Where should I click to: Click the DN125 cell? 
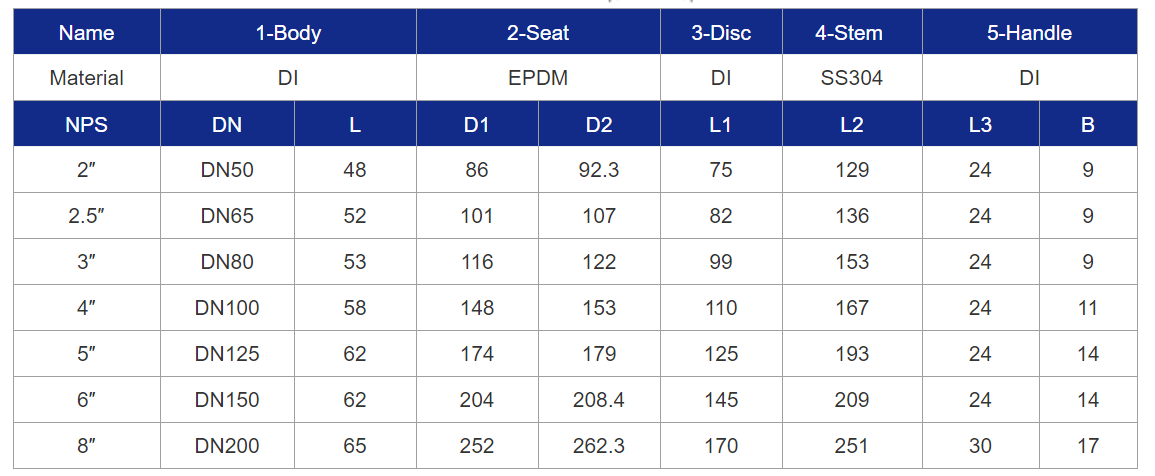tap(227, 354)
